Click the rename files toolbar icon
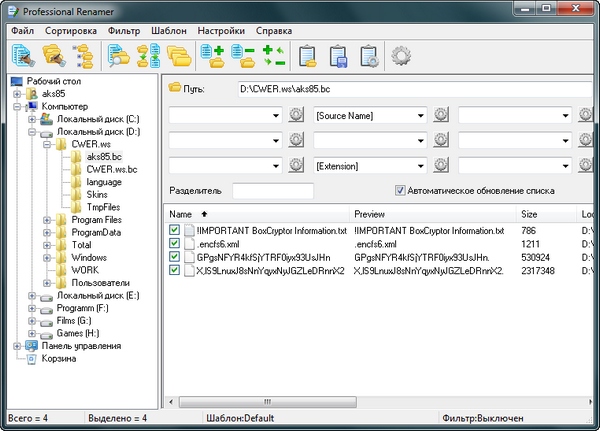600x431 pixels. 22,57
